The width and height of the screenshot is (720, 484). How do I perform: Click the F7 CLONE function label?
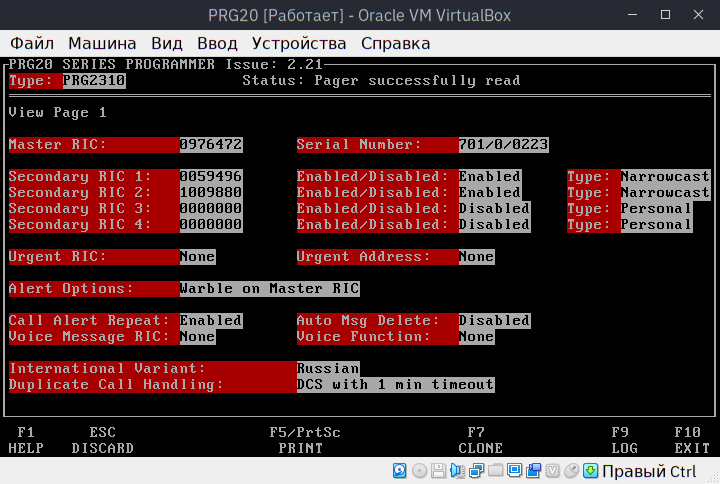coord(480,440)
